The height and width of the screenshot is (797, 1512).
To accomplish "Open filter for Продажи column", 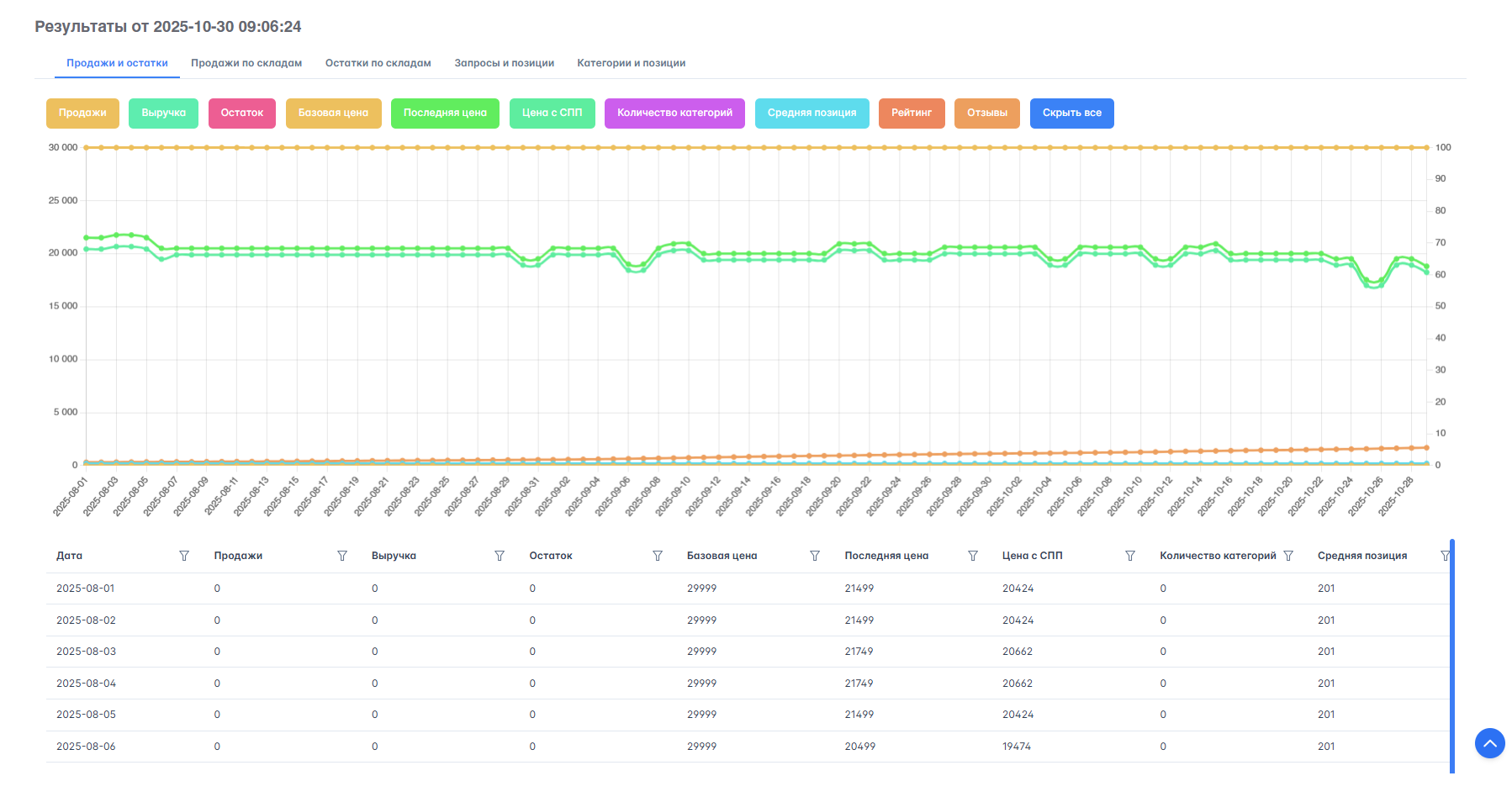I will pyautogui.click(x=342, y=556).
